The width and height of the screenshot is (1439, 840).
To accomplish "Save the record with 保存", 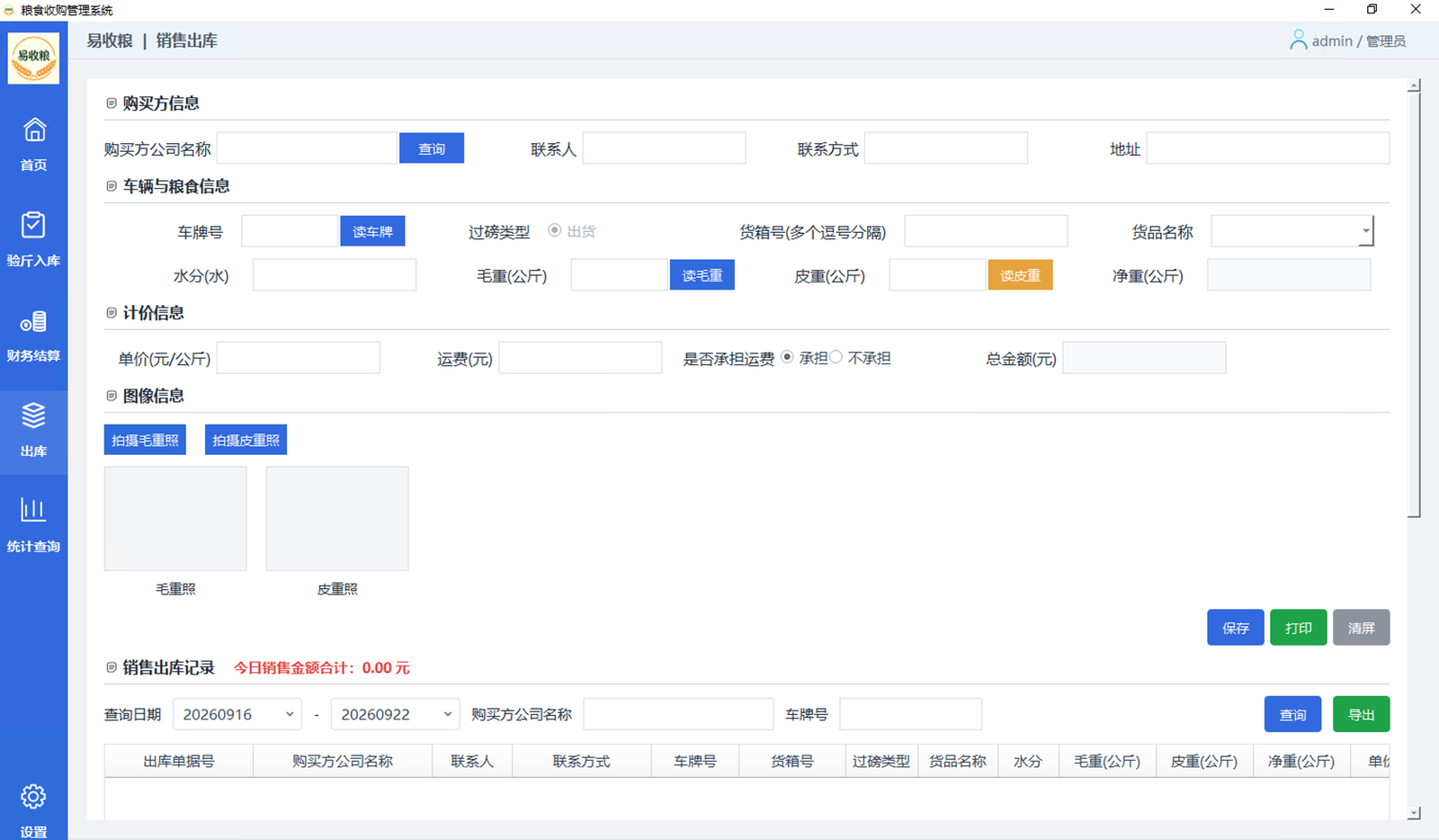I will click(1236, 628).
